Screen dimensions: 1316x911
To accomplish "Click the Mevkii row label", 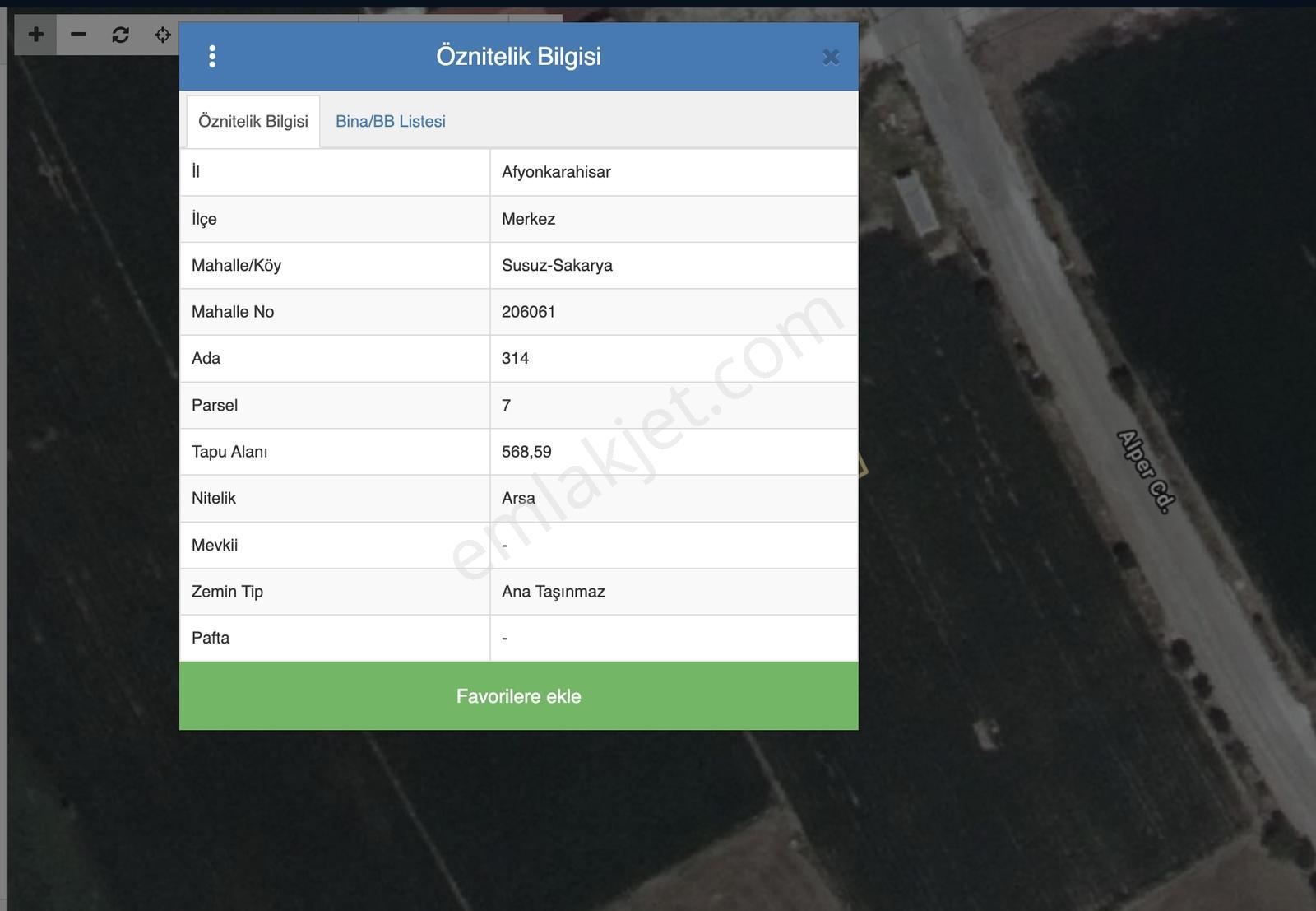I will pos(215,545).
